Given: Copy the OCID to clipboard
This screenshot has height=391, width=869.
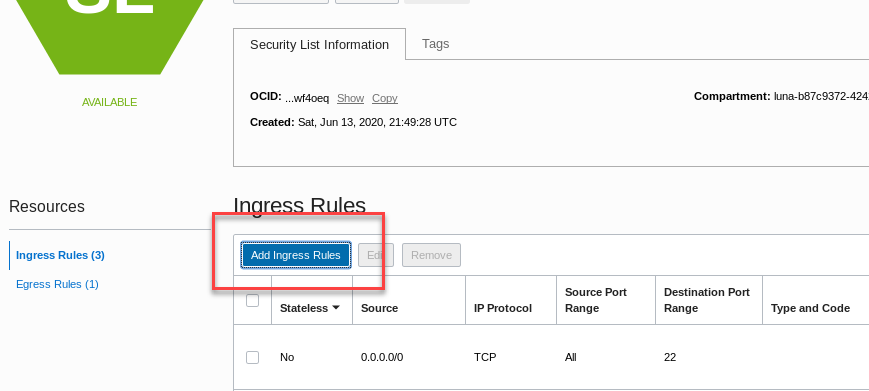Looking at the screenshot, I should coord(385,98).
